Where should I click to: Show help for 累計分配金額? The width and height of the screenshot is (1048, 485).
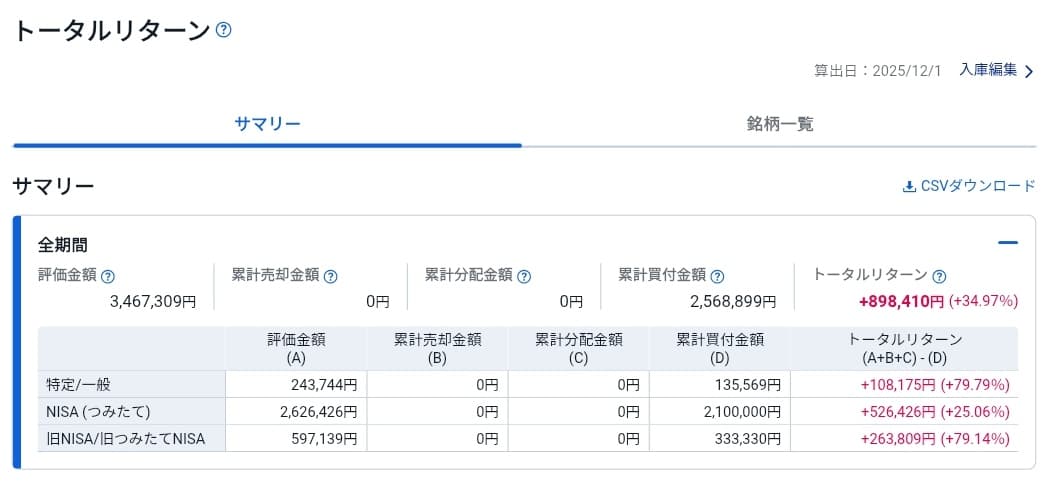[524, 276]
